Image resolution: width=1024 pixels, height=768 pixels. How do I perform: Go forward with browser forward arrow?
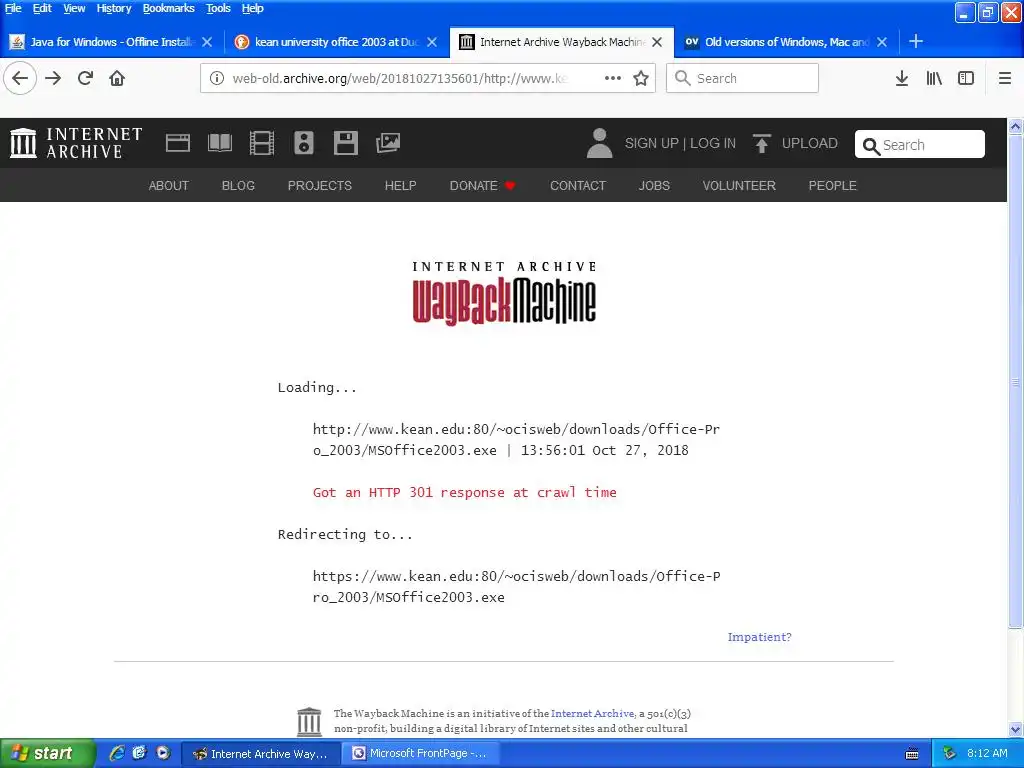click(x=53, y=78)
